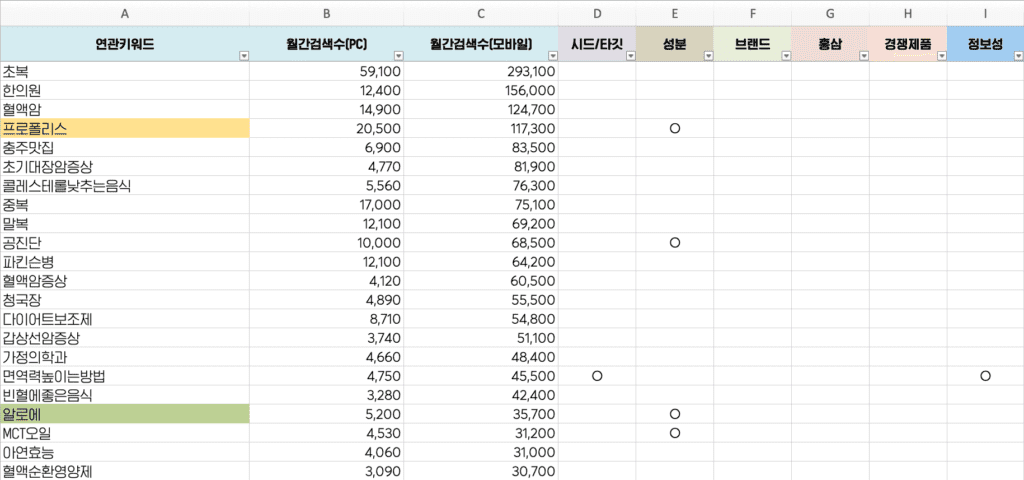Click the 성분 header filter icon
This screenshot has height=480, width=1024.
[706, 56]
